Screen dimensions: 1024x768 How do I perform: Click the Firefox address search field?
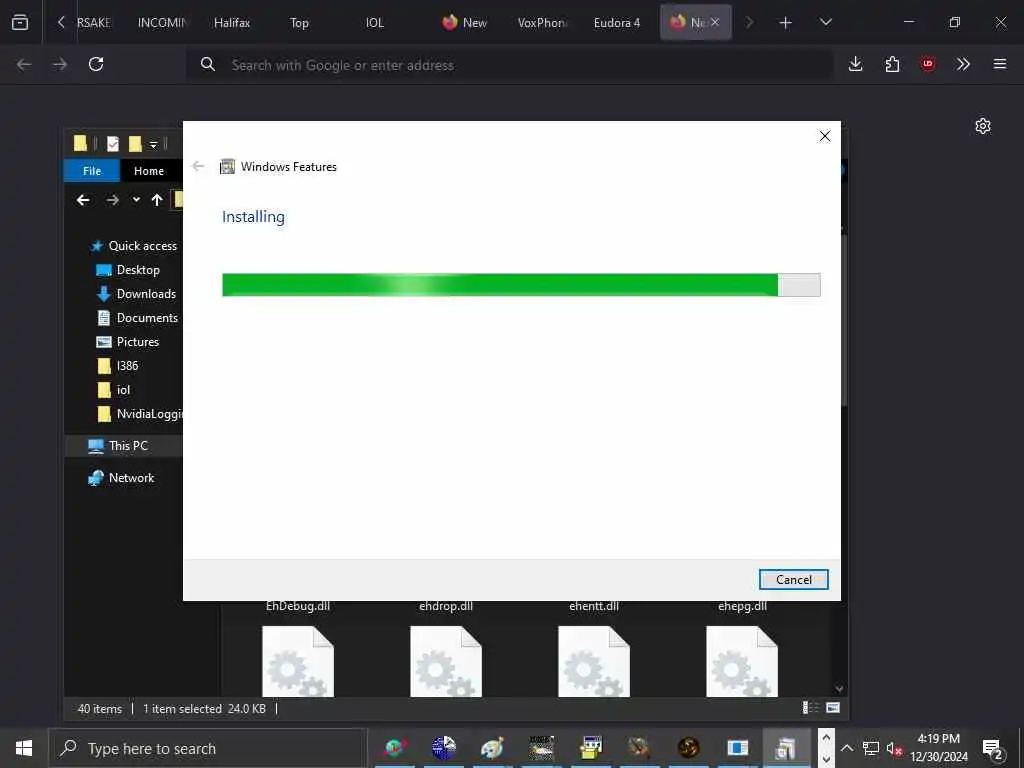pyautogui.click(x=509, y=65)
